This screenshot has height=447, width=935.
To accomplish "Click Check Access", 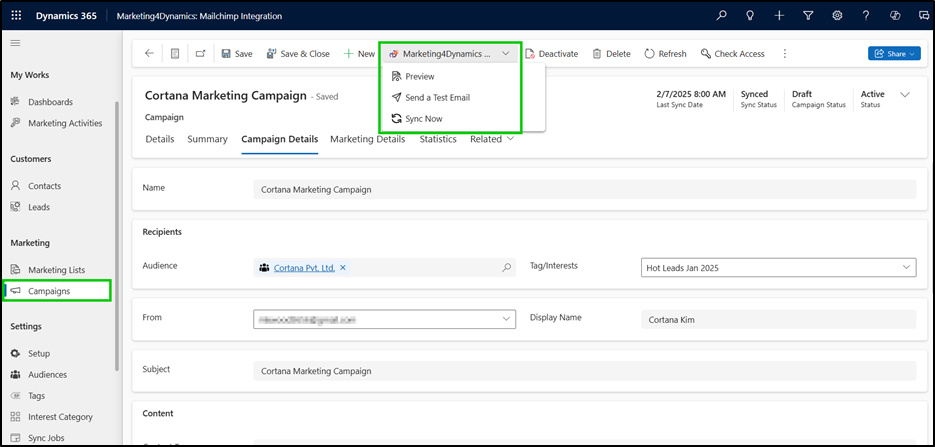I will [733, 54].
